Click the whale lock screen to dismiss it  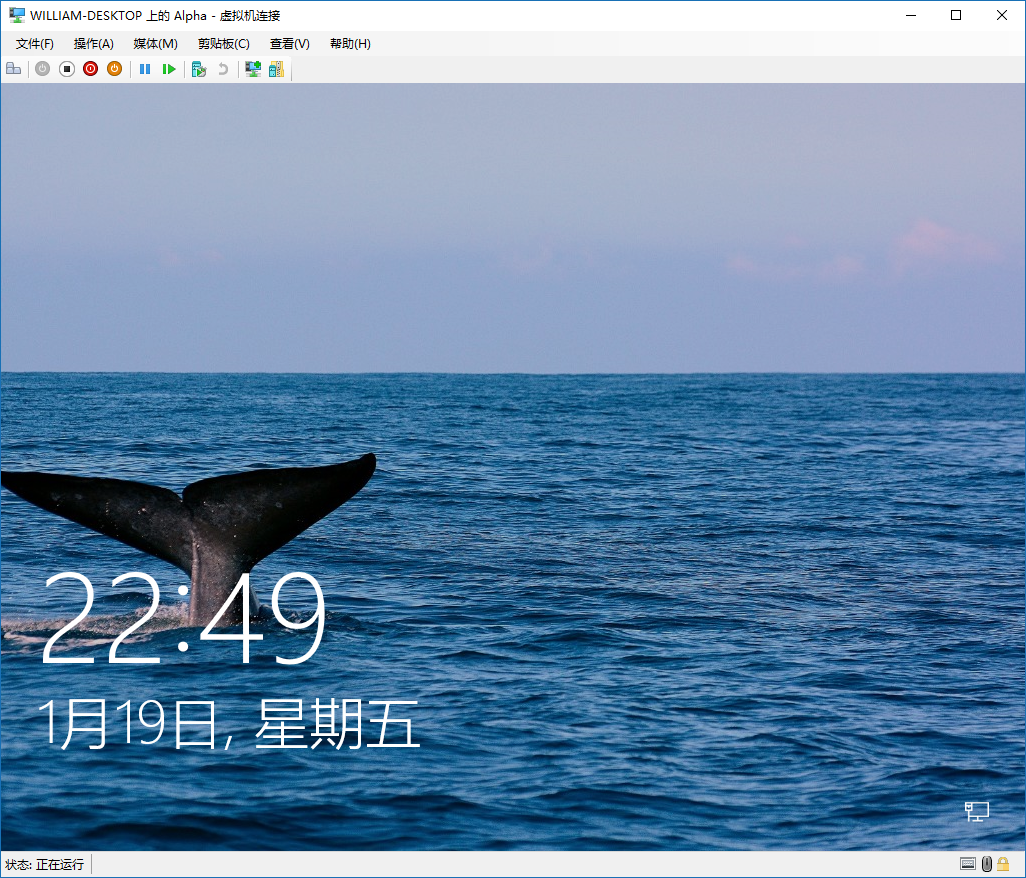point(513,450)
